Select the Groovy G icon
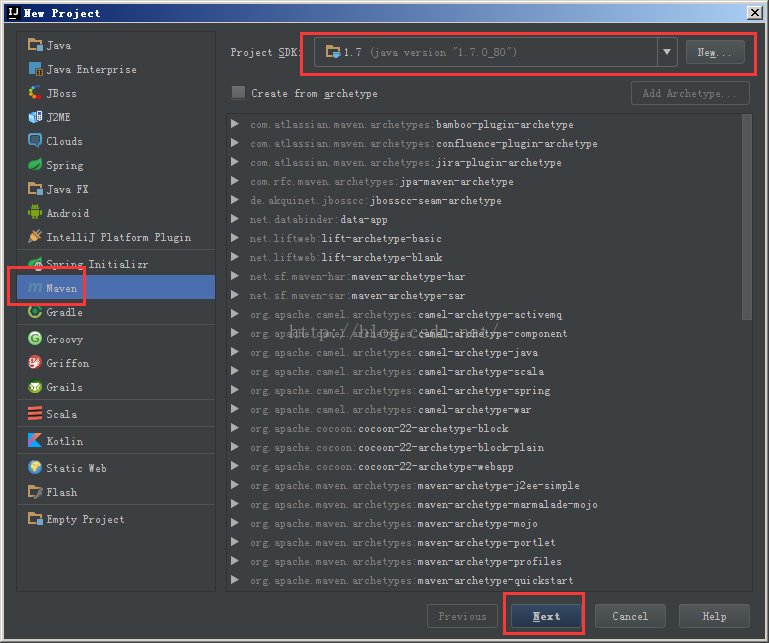The width and height of the screenshot is (769, 643). coord(35,338)
